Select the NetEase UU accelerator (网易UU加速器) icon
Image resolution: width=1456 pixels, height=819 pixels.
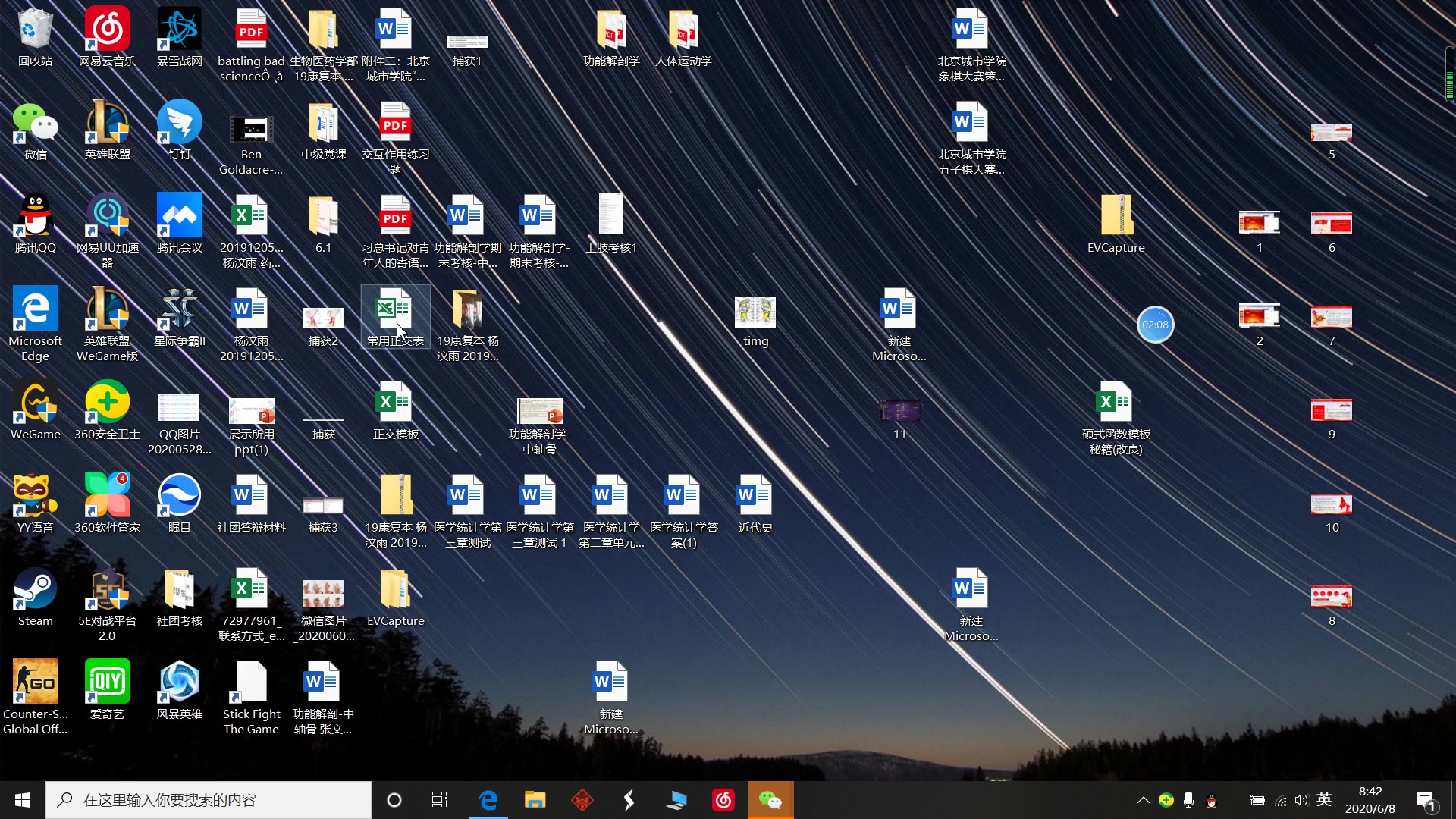(x=107, y=232)
